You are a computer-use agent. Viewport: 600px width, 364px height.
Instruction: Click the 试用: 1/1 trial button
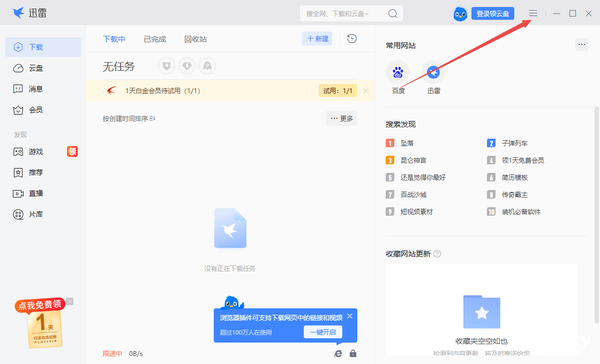(x=338, y=91)
